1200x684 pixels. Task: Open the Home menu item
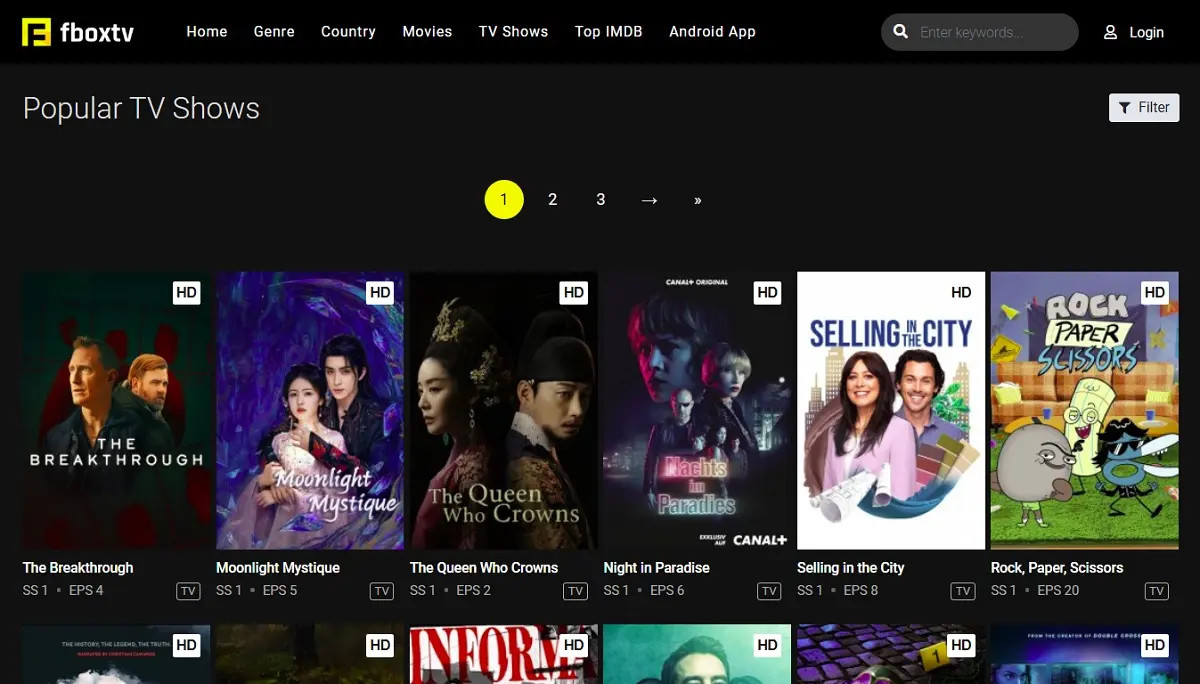pyautogui.click(x=207, y=32)
